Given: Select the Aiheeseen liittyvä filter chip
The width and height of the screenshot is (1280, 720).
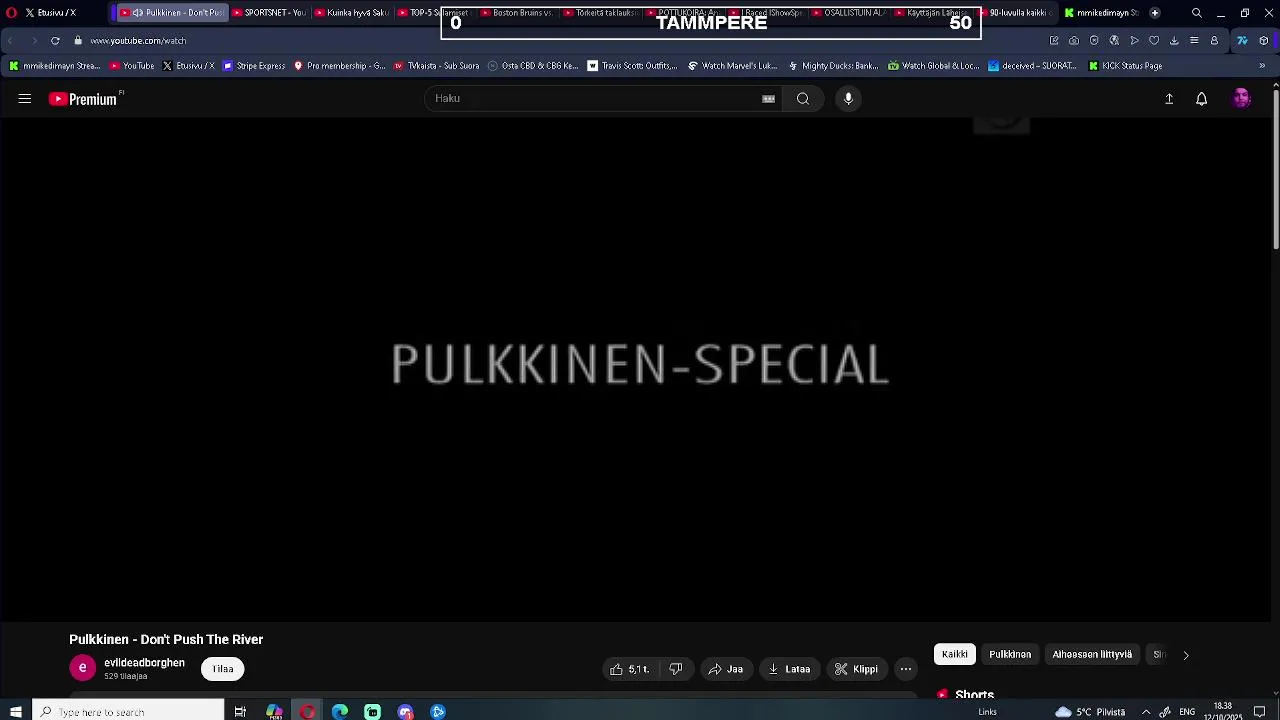Looking at the screenshot, I should 1092,654.
